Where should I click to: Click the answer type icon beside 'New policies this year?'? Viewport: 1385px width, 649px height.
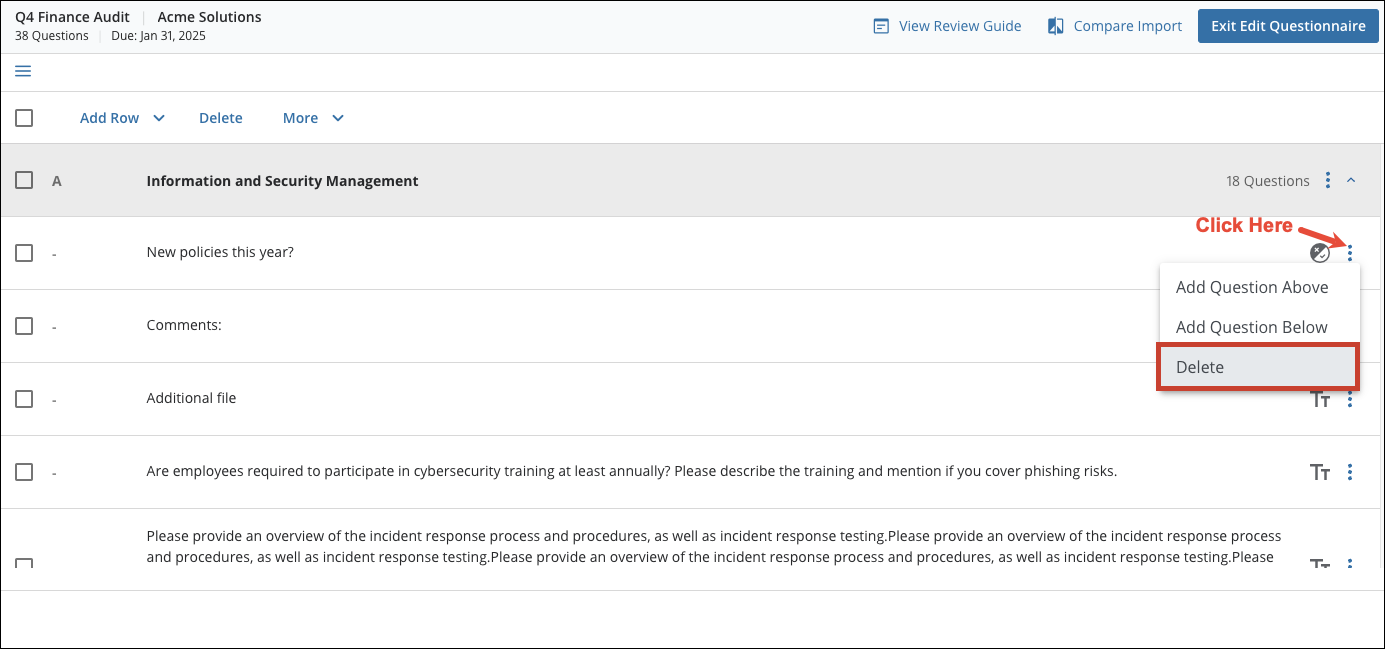click(x=1320, y=253)
